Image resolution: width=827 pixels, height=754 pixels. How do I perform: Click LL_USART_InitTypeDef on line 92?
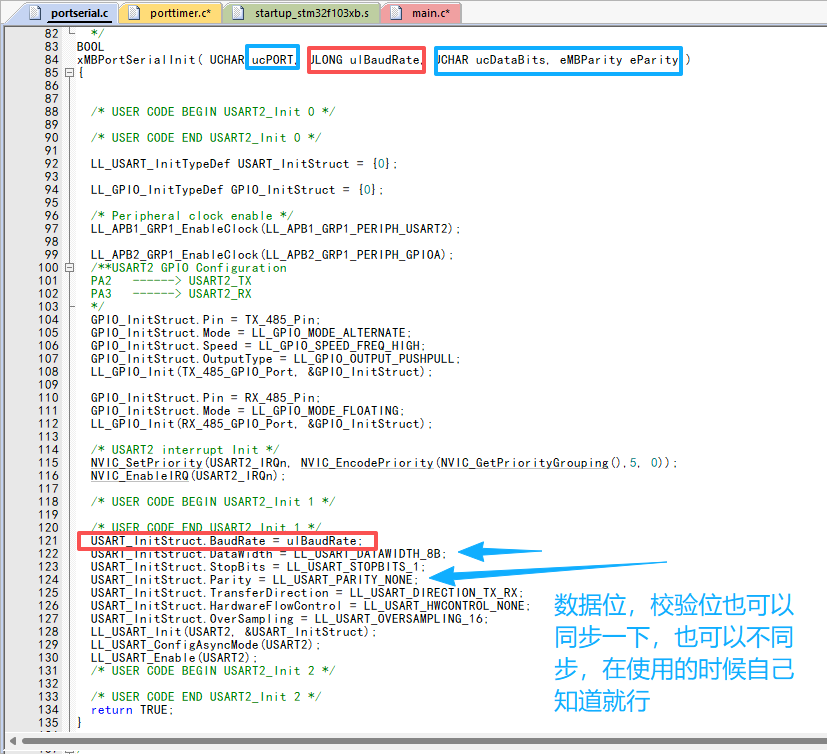point(160,163)
